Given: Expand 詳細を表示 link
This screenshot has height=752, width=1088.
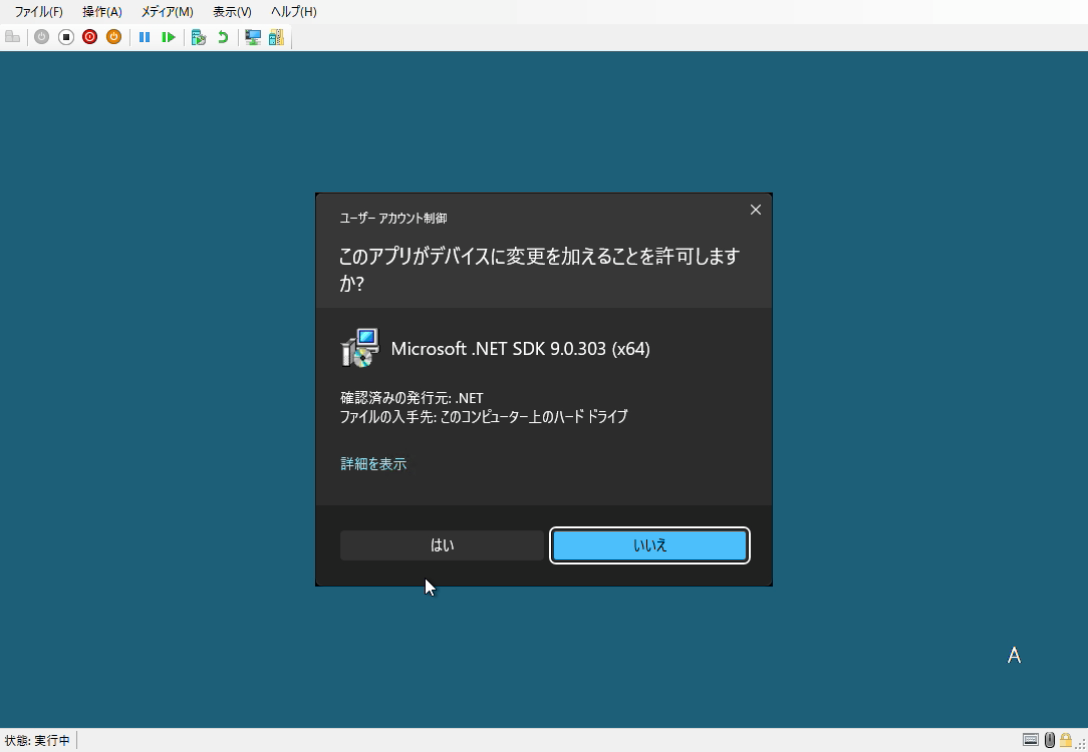Looking at the screenshot, I should click(x=373, y=464).
